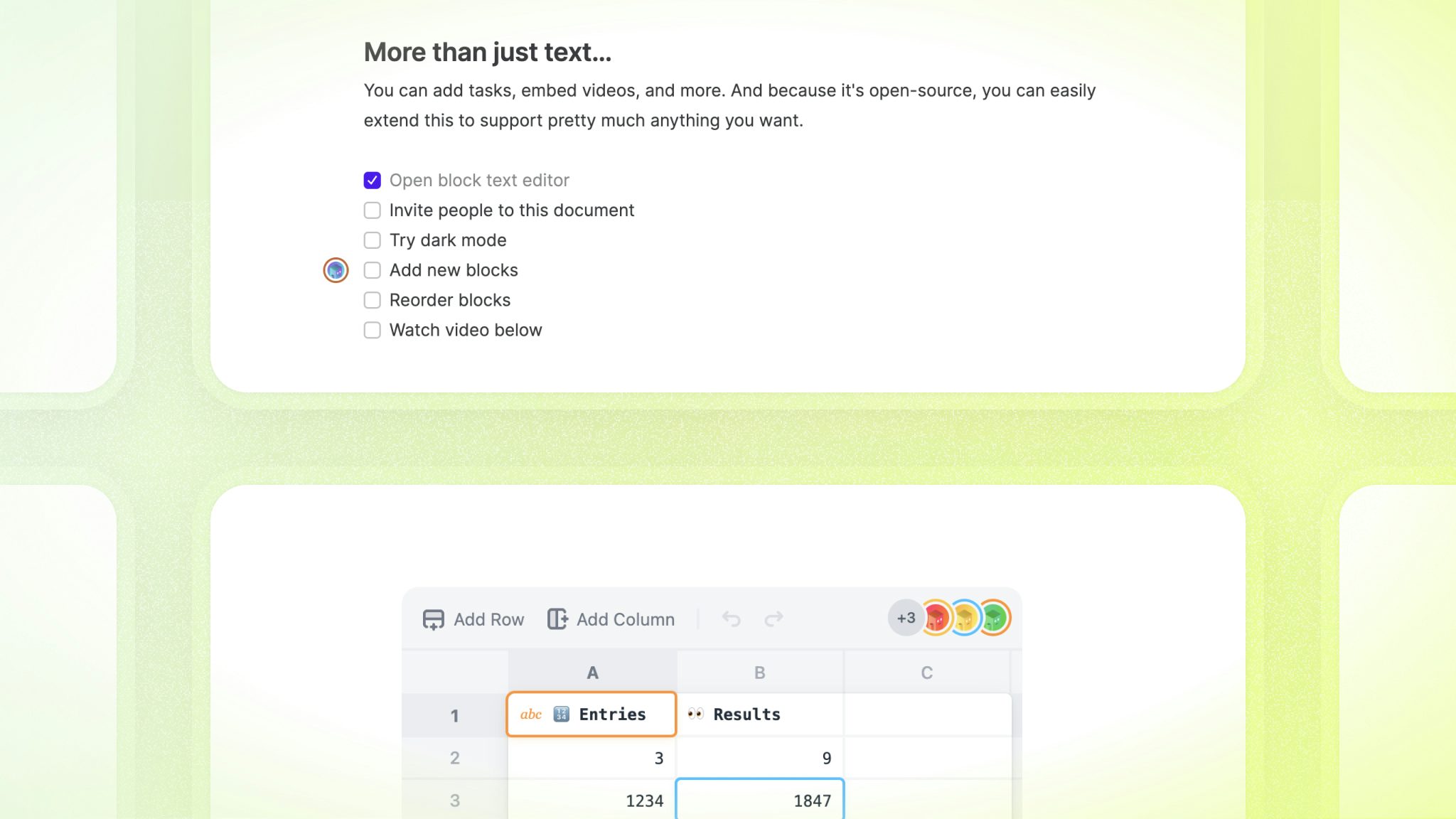Viewport: 1456px width, 819px height.
Task: Toggle the checked Open block text editor checkbox
Action: tap(372, 180)
